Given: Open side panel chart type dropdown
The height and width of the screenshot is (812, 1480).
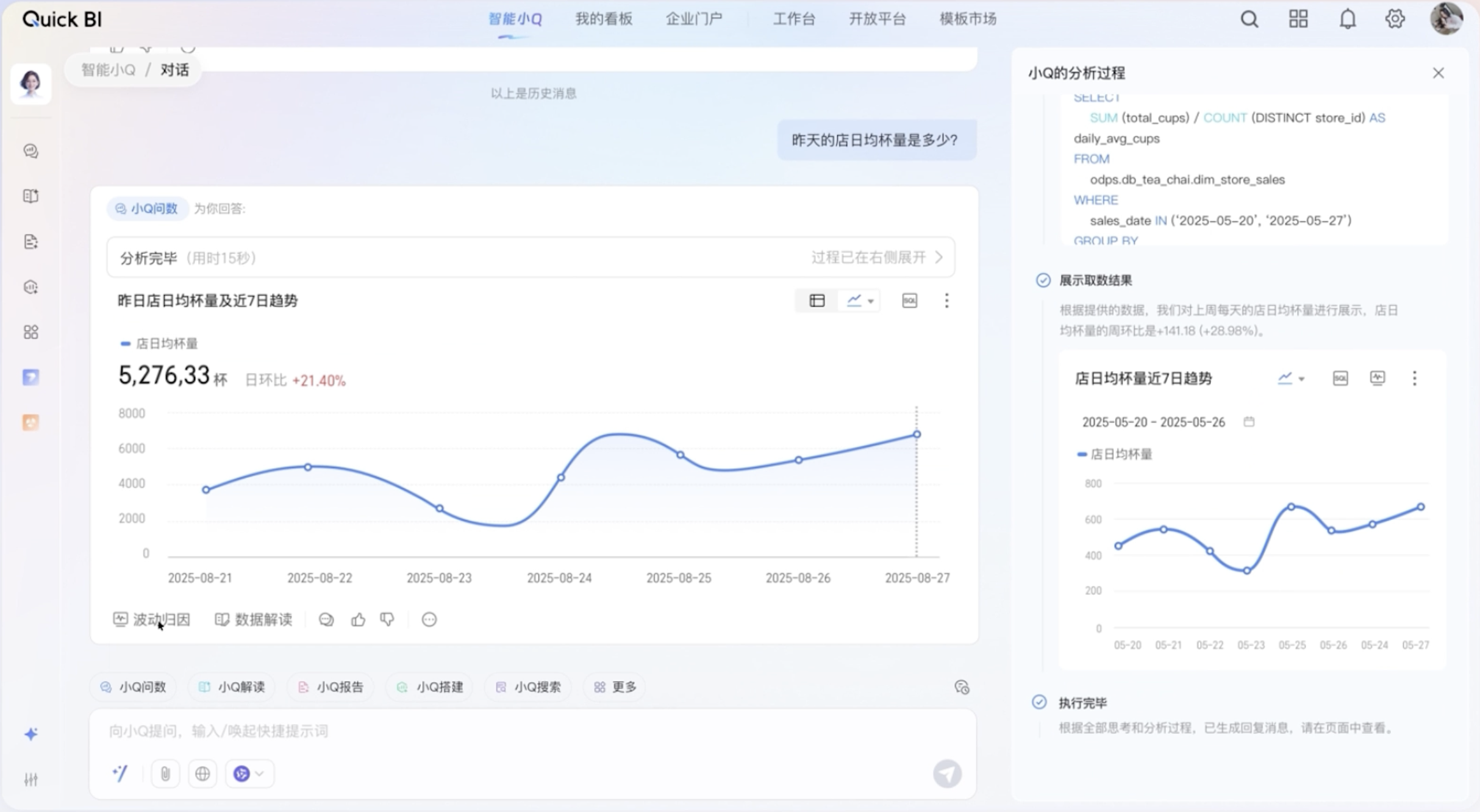Looking at the screenshot, I should coord(1291,379).
